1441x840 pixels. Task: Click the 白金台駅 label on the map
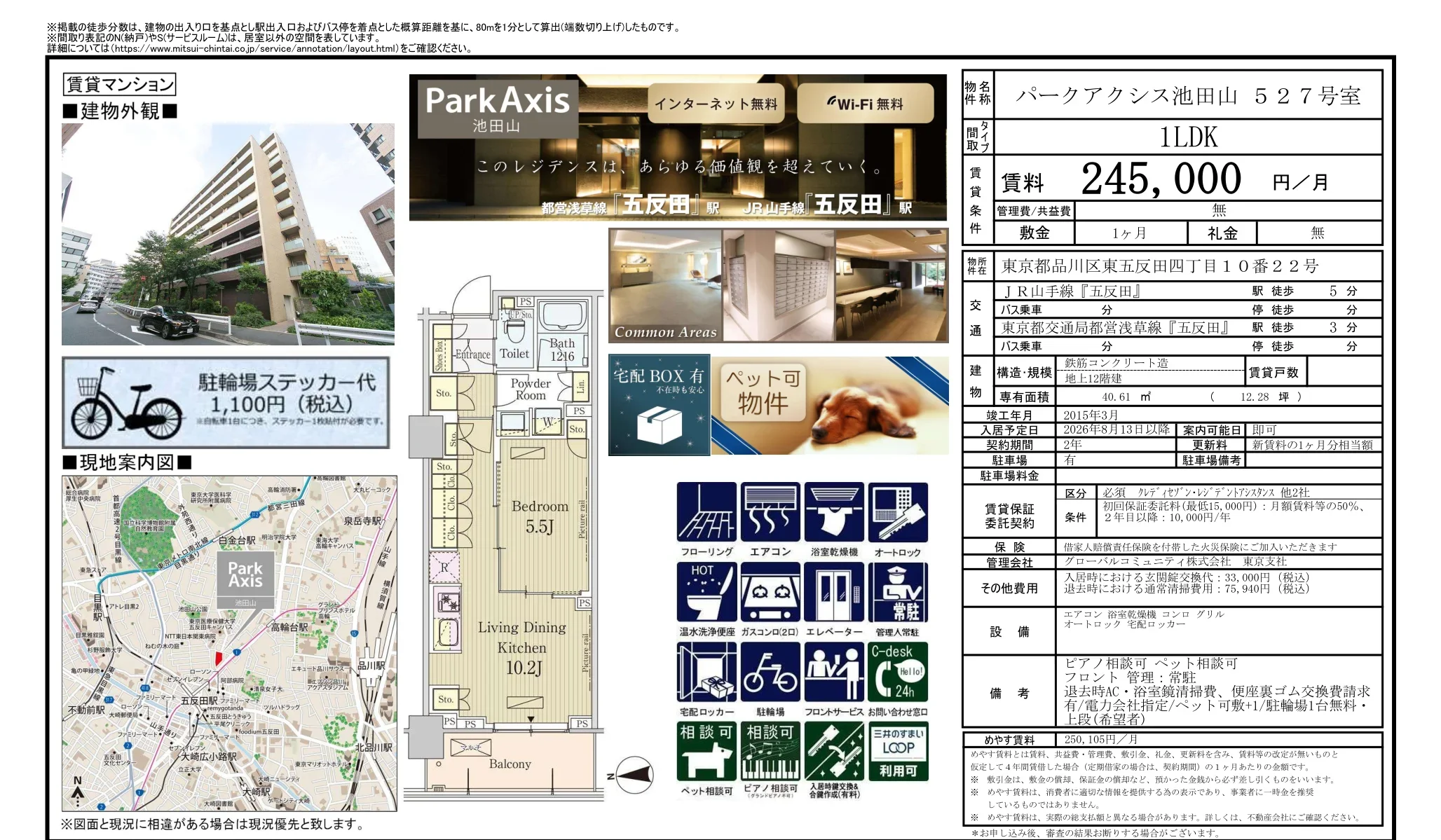(x=238, y=541)
